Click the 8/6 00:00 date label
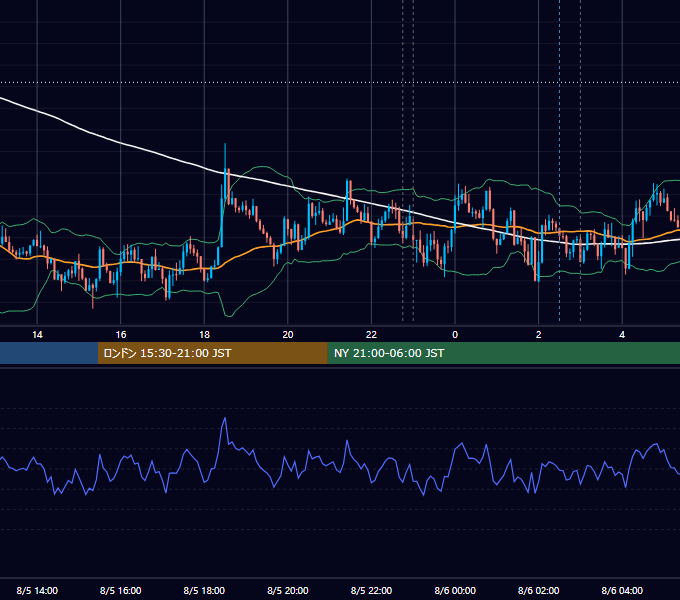 [455, 590]
